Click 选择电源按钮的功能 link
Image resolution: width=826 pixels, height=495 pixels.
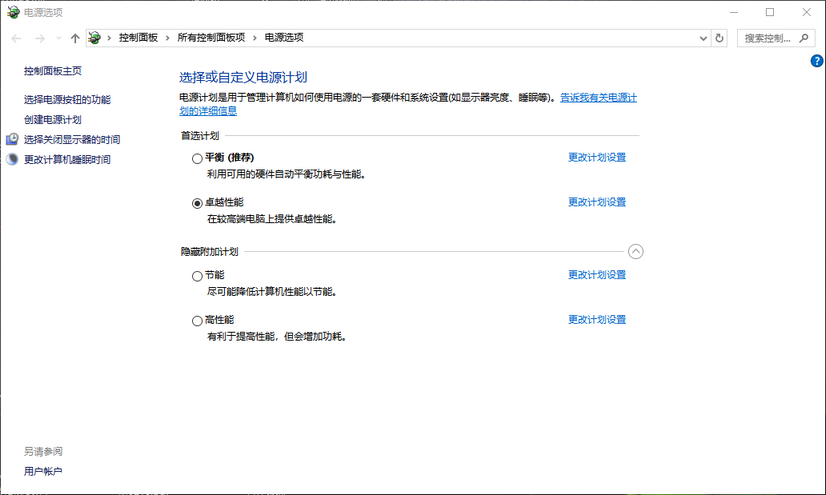coord(67,100)
